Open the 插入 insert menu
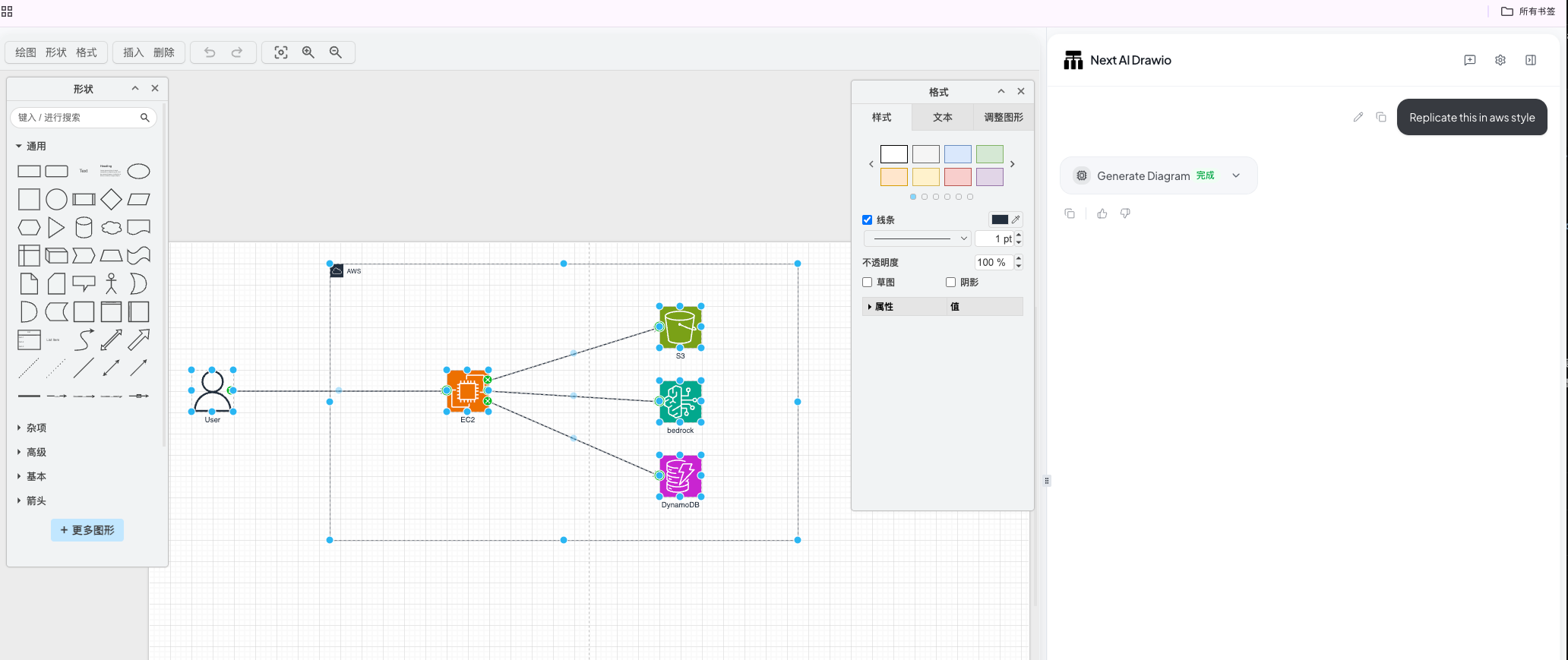The image size is (1568, 660). [x=133, y=52]
